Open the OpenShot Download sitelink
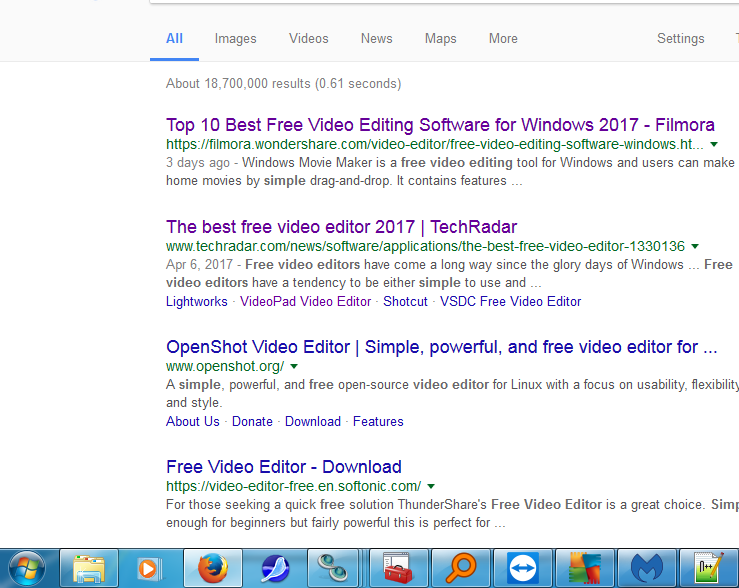739x588 pixels. click(313, 422)
